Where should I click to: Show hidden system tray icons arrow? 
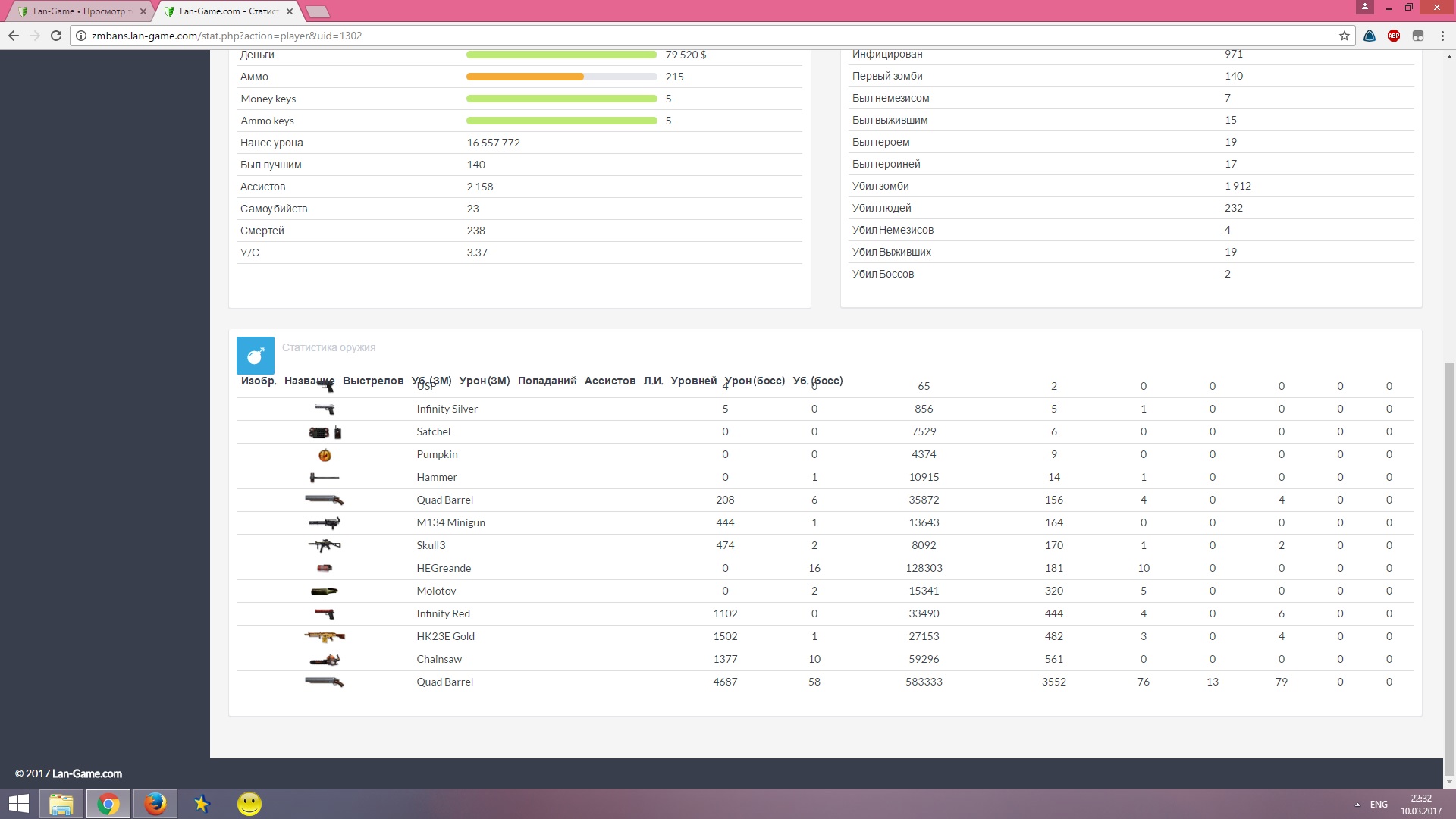tap(1357, 805)
